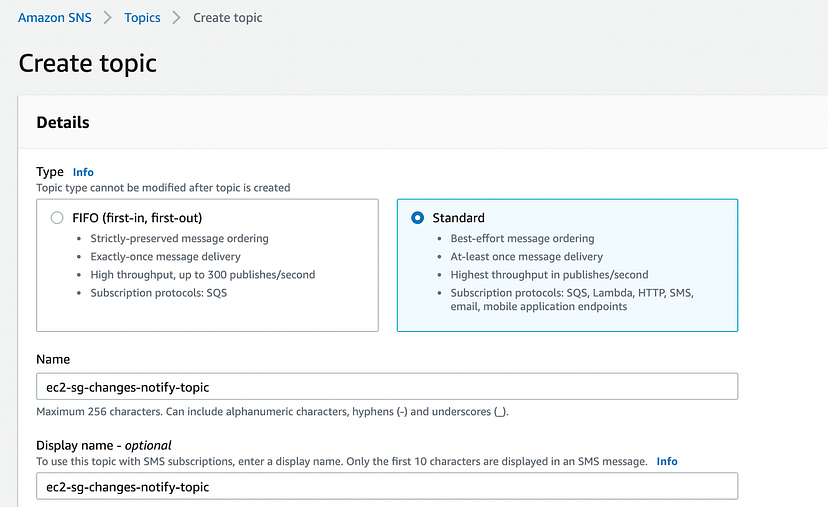Focus the Display name optional input field

coord(386,486)
